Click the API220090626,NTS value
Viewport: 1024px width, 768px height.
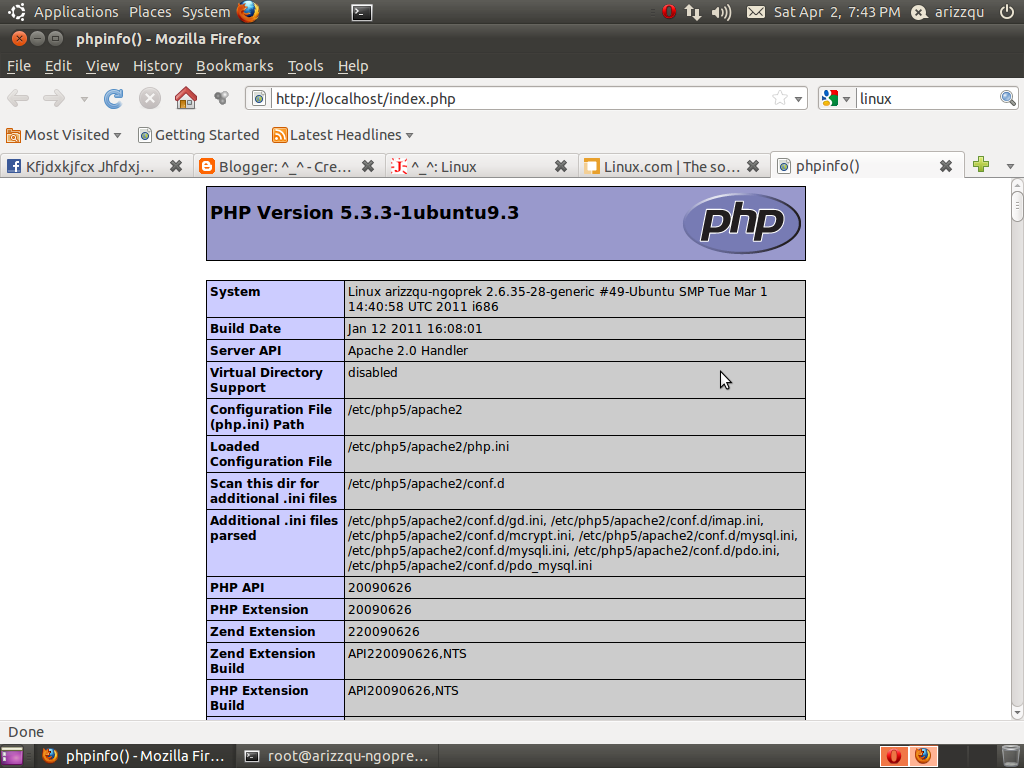tap(407, 654)
